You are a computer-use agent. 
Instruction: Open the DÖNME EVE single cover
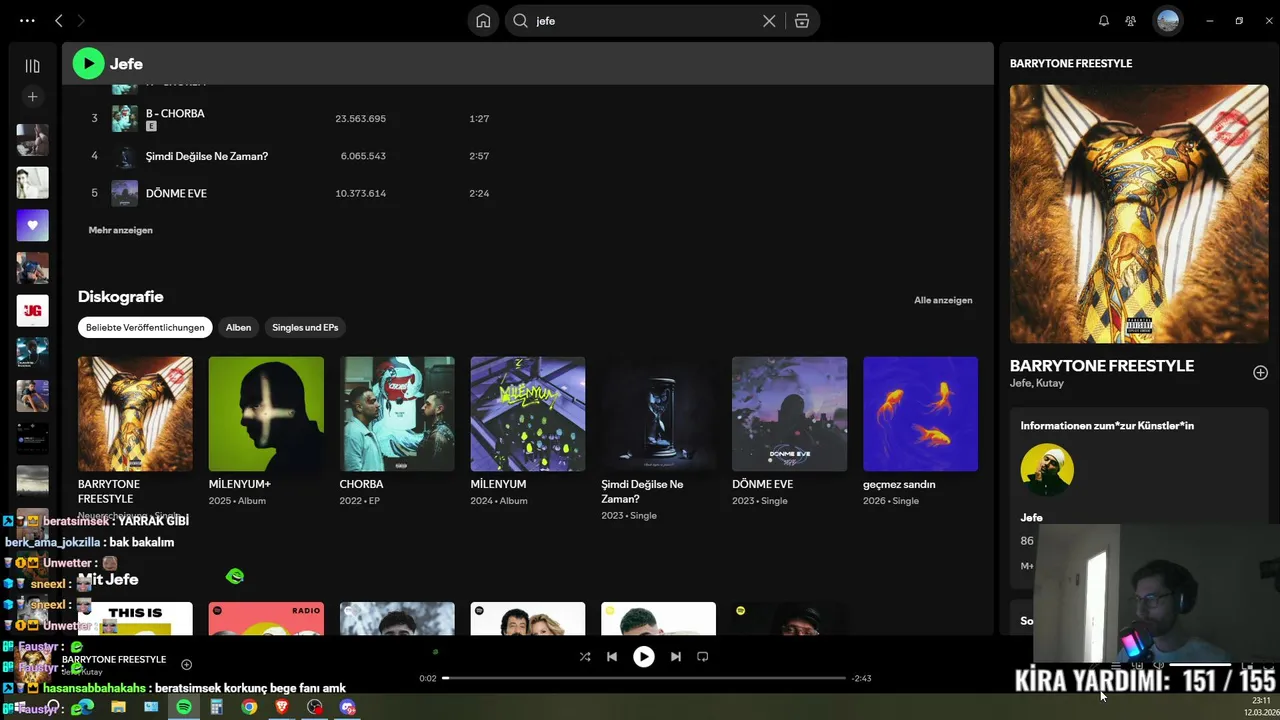click(790, 414)
